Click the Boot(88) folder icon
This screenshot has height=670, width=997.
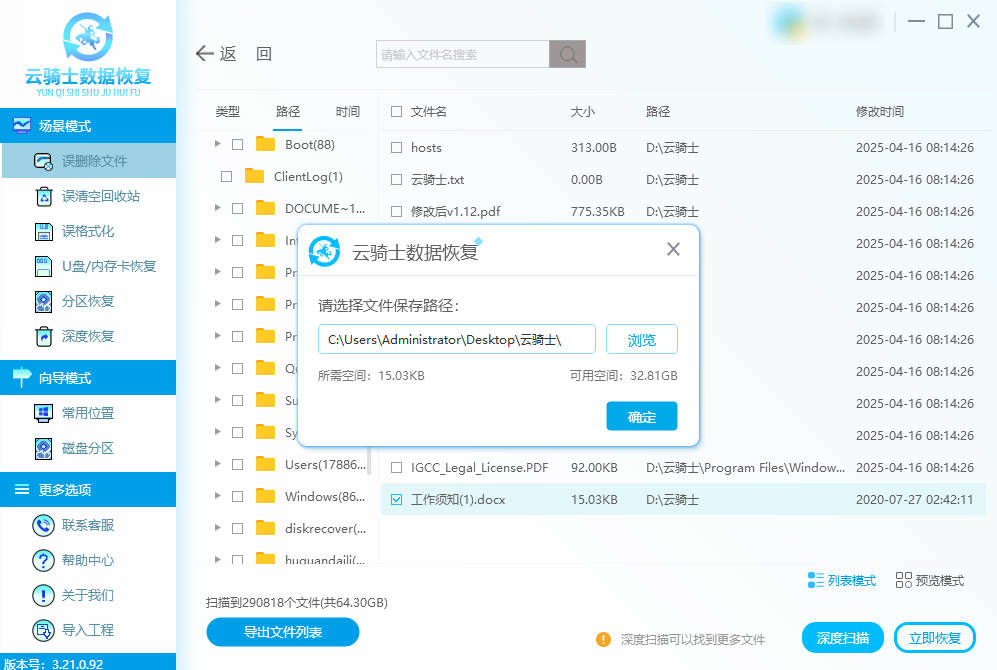pyautogui.click(x=265, y=144)
